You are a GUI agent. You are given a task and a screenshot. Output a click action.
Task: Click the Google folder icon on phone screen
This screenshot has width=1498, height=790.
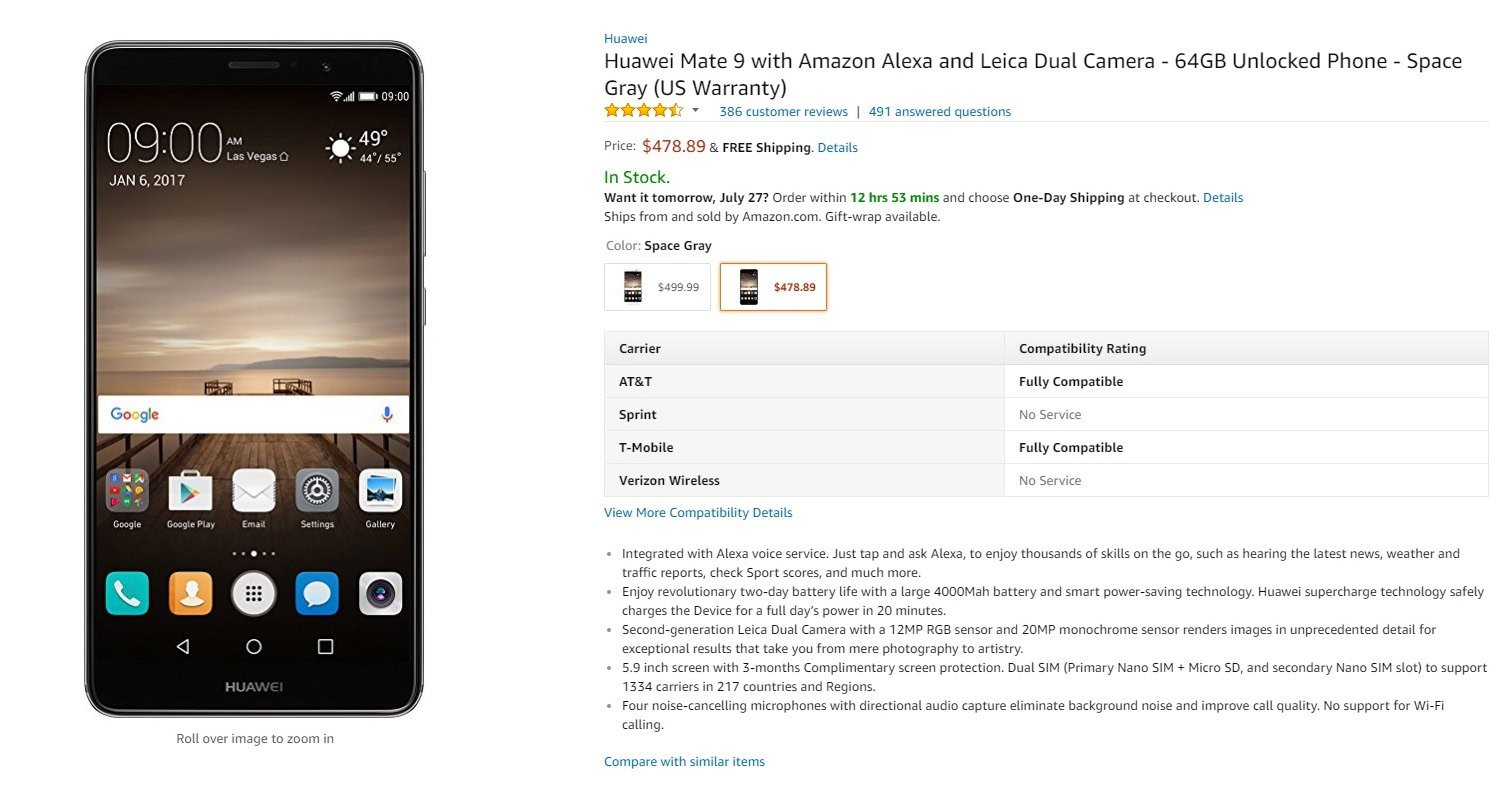pyautogui.click(x=127, y=491)
